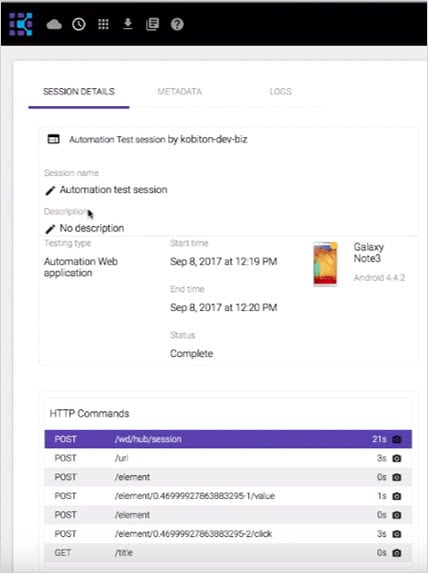This screenshot has height=573, width=428.
Task: Switch to the Logs tab
Action: pyautogui.click(x=280, y=92)
